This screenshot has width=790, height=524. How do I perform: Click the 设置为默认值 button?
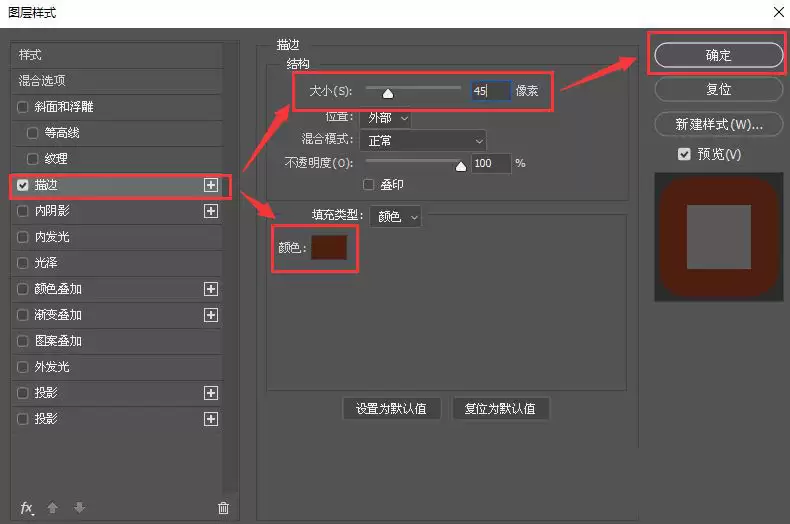pos(391,409)
